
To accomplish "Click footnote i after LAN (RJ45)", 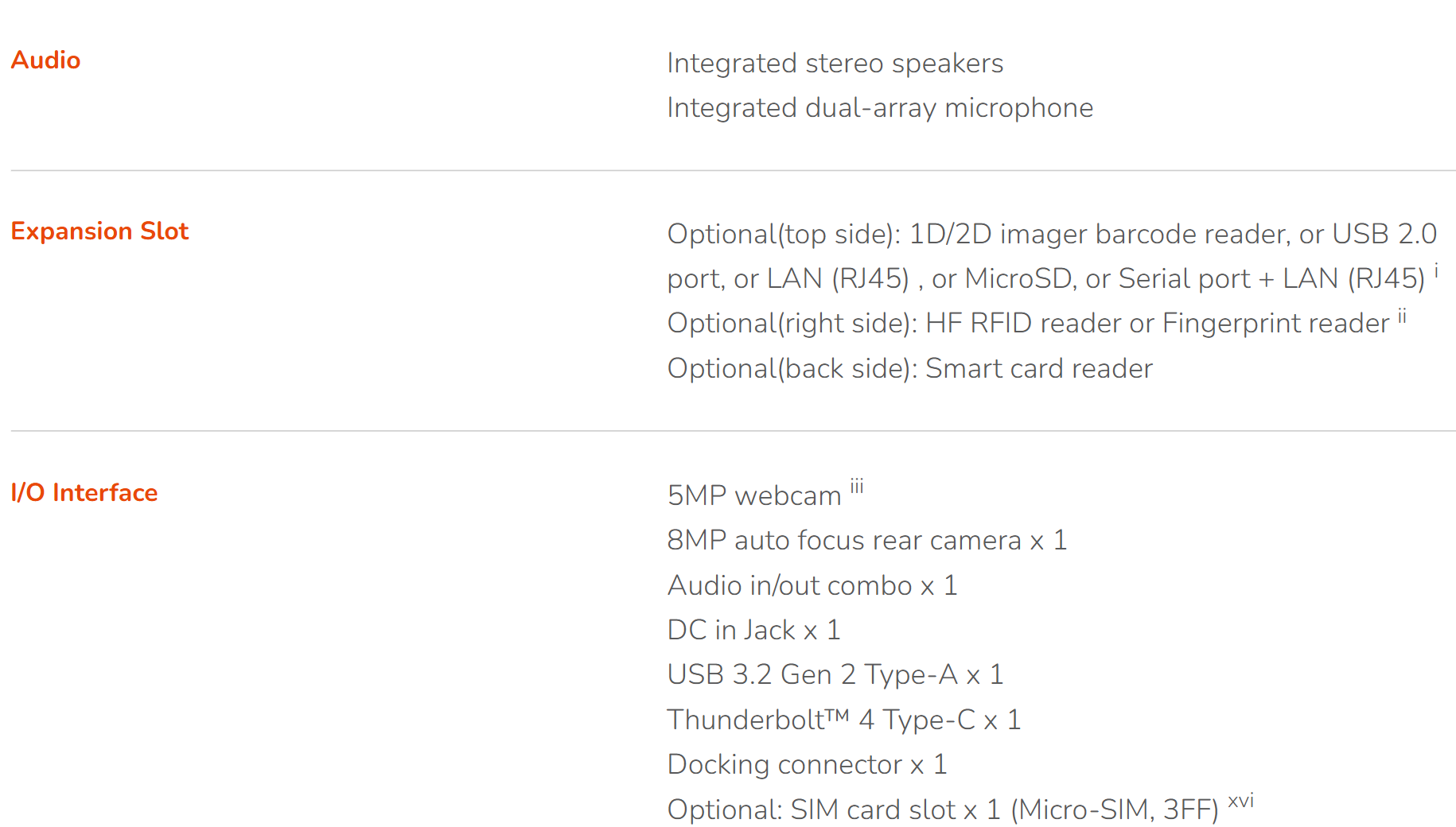I will [x=1436, y=271].
